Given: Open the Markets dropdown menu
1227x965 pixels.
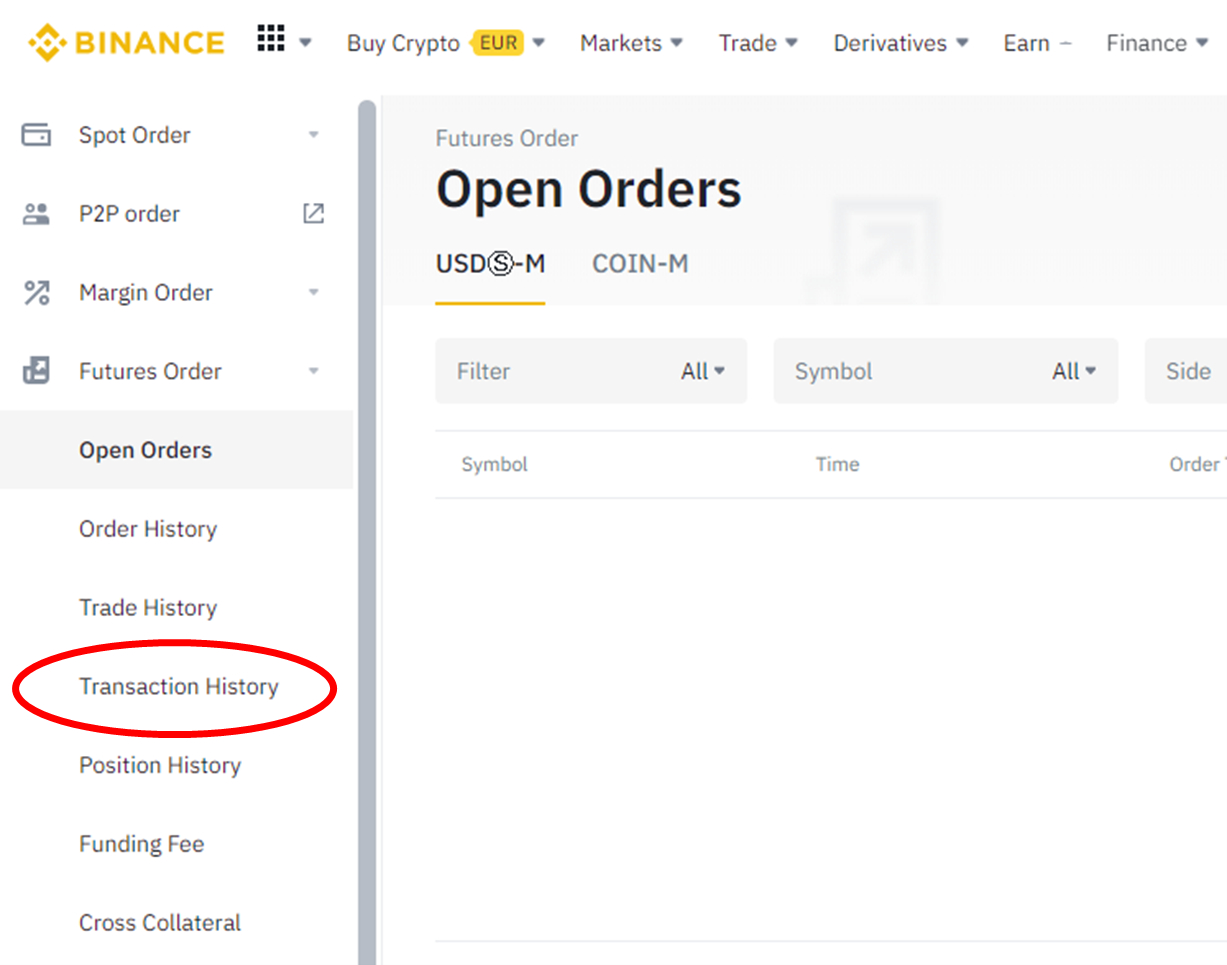Looking at the screenshot, I should click(x=631, y=43).
